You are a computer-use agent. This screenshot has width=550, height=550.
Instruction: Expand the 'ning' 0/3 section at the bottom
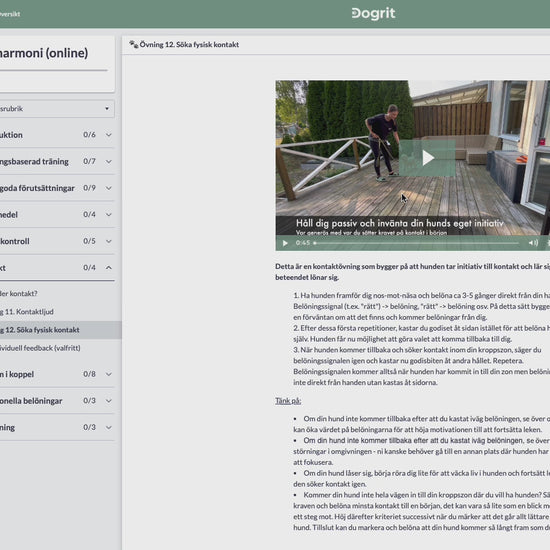coord(56,427)
